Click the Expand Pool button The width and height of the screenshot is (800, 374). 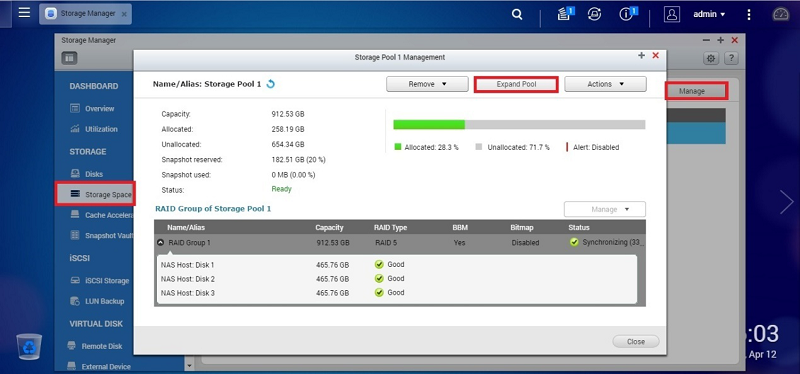click(x=516, y=84)
